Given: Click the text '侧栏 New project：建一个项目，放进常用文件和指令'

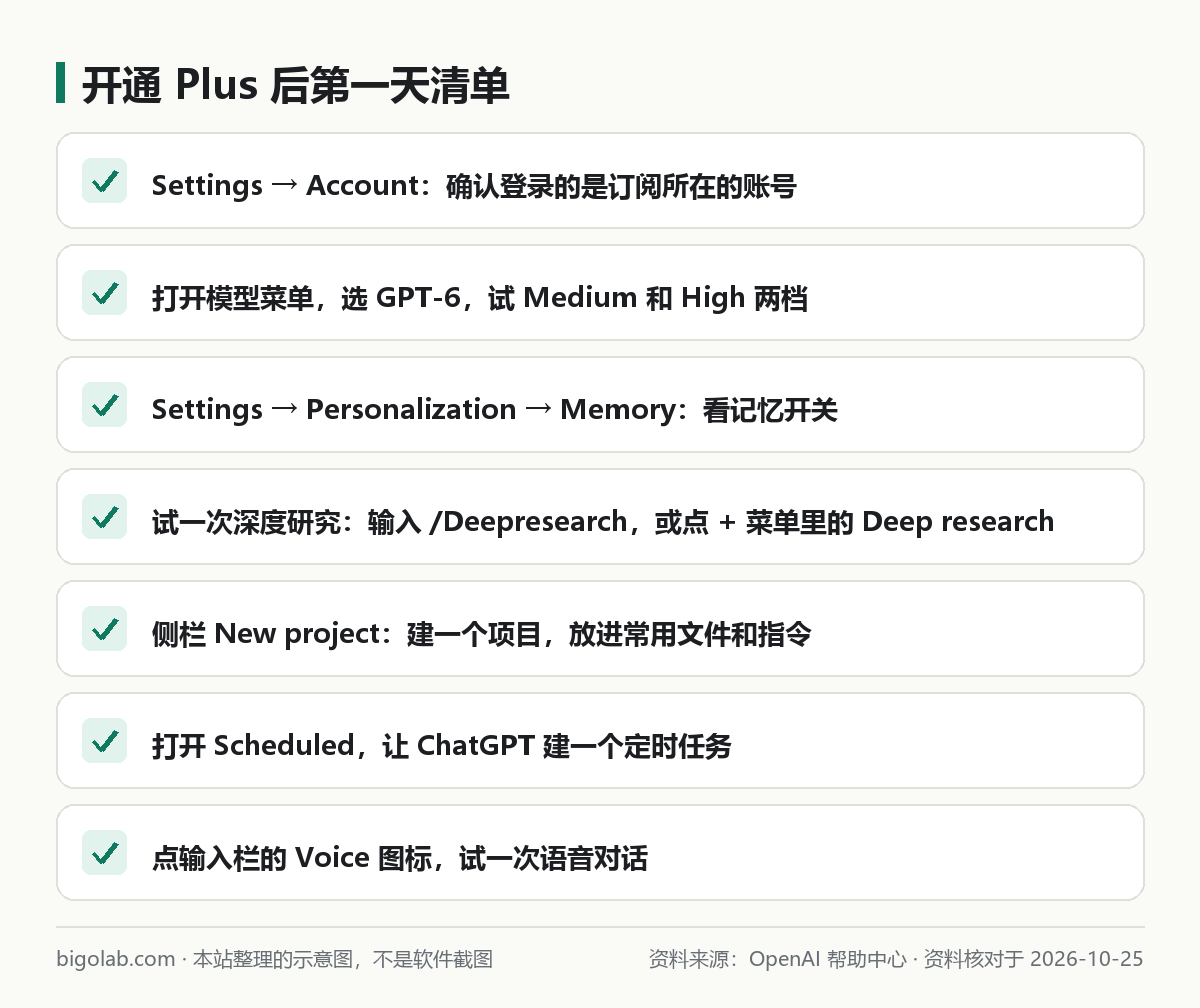Looking at the screenshot, I should click(x=481, y=634).
